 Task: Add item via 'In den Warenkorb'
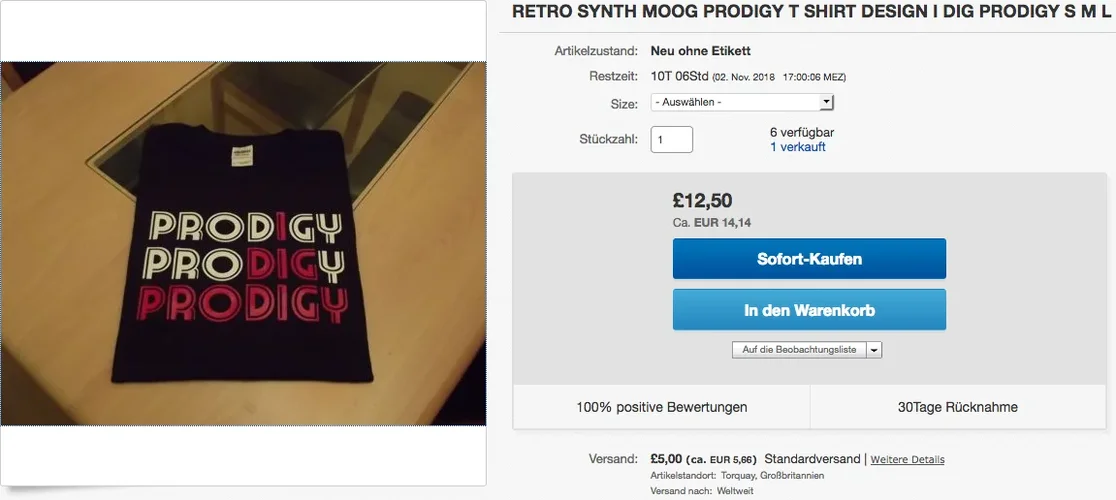(809, 310)
